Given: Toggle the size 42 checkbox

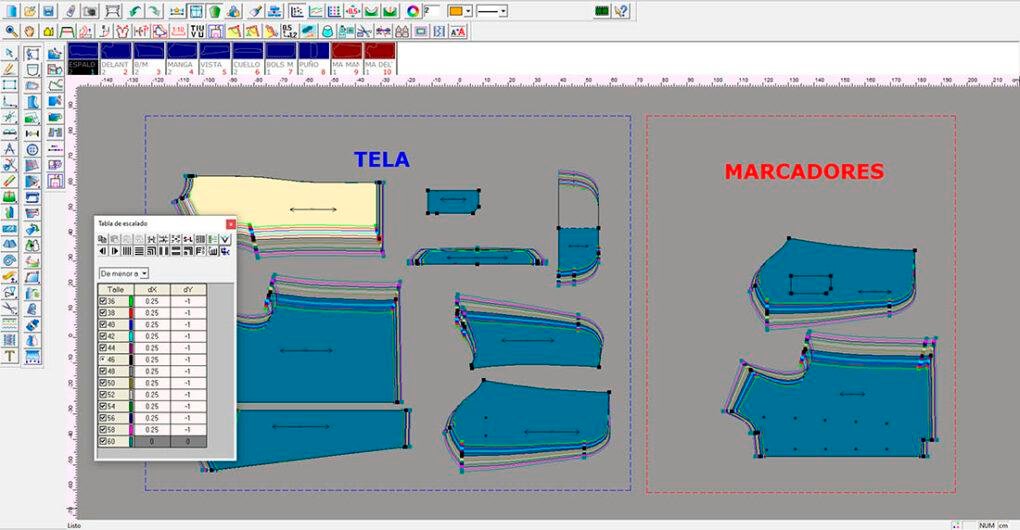Looking at the screenshot, I should (x=103, y=336).
